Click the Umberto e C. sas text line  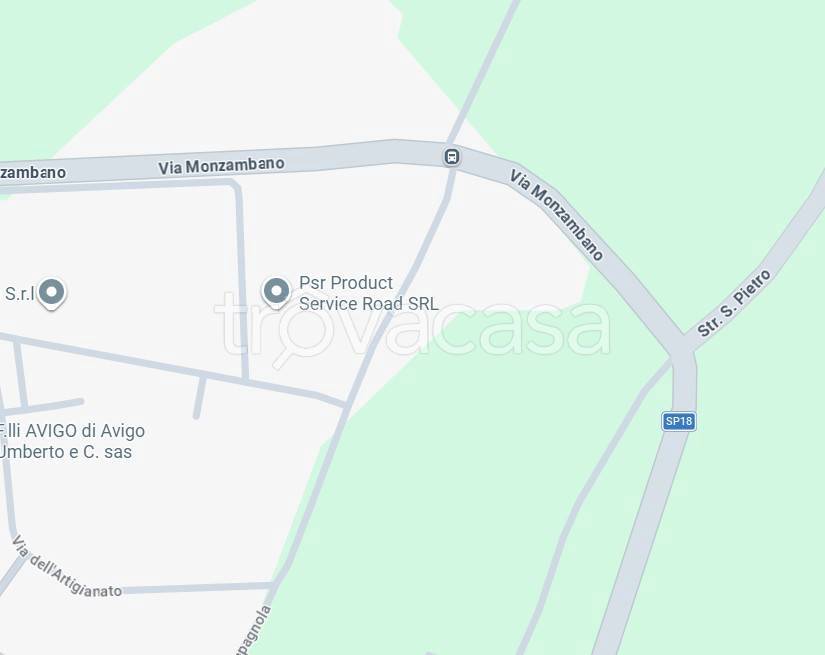coord(66,452)
